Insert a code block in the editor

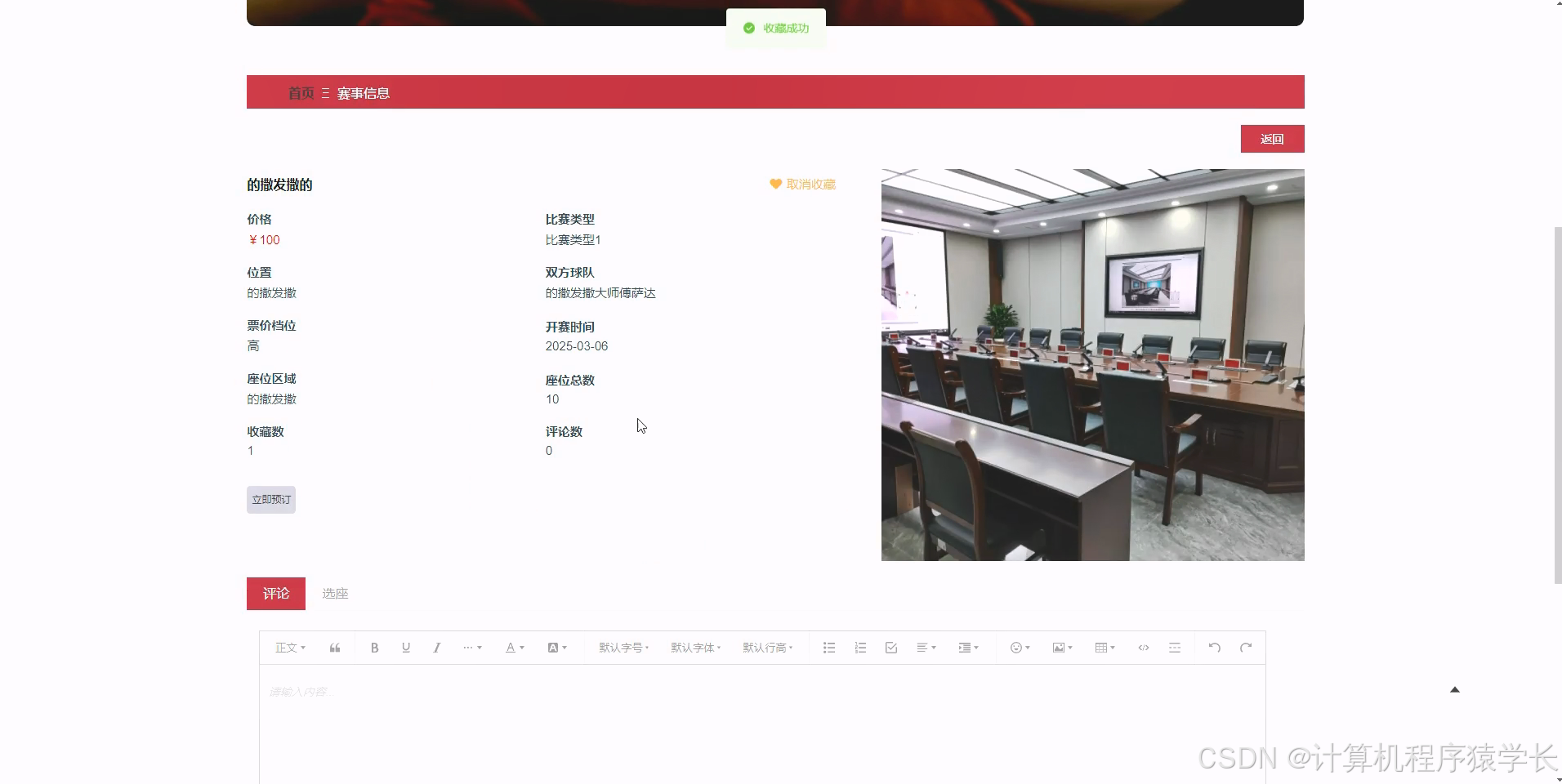(x=1143, y=647)
